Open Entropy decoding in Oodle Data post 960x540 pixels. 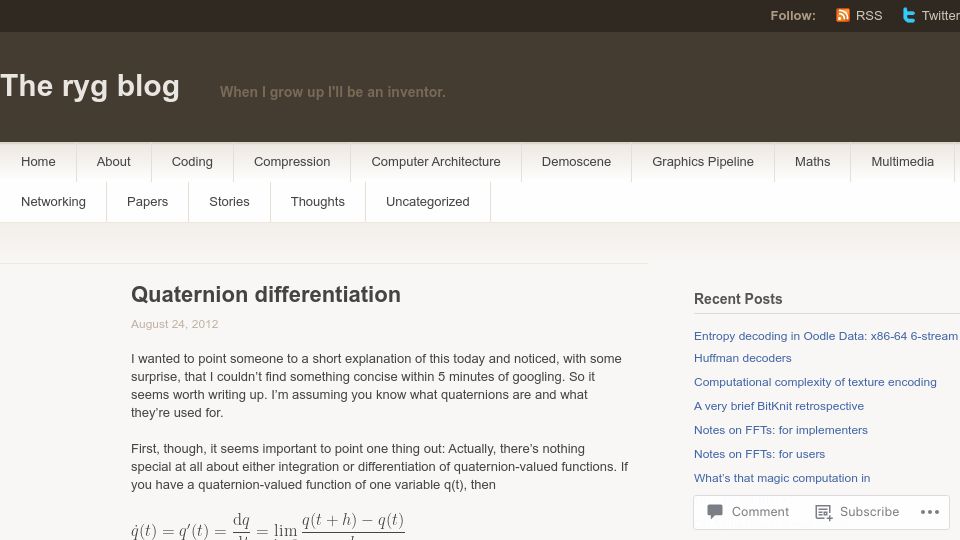tap(825, 347)
